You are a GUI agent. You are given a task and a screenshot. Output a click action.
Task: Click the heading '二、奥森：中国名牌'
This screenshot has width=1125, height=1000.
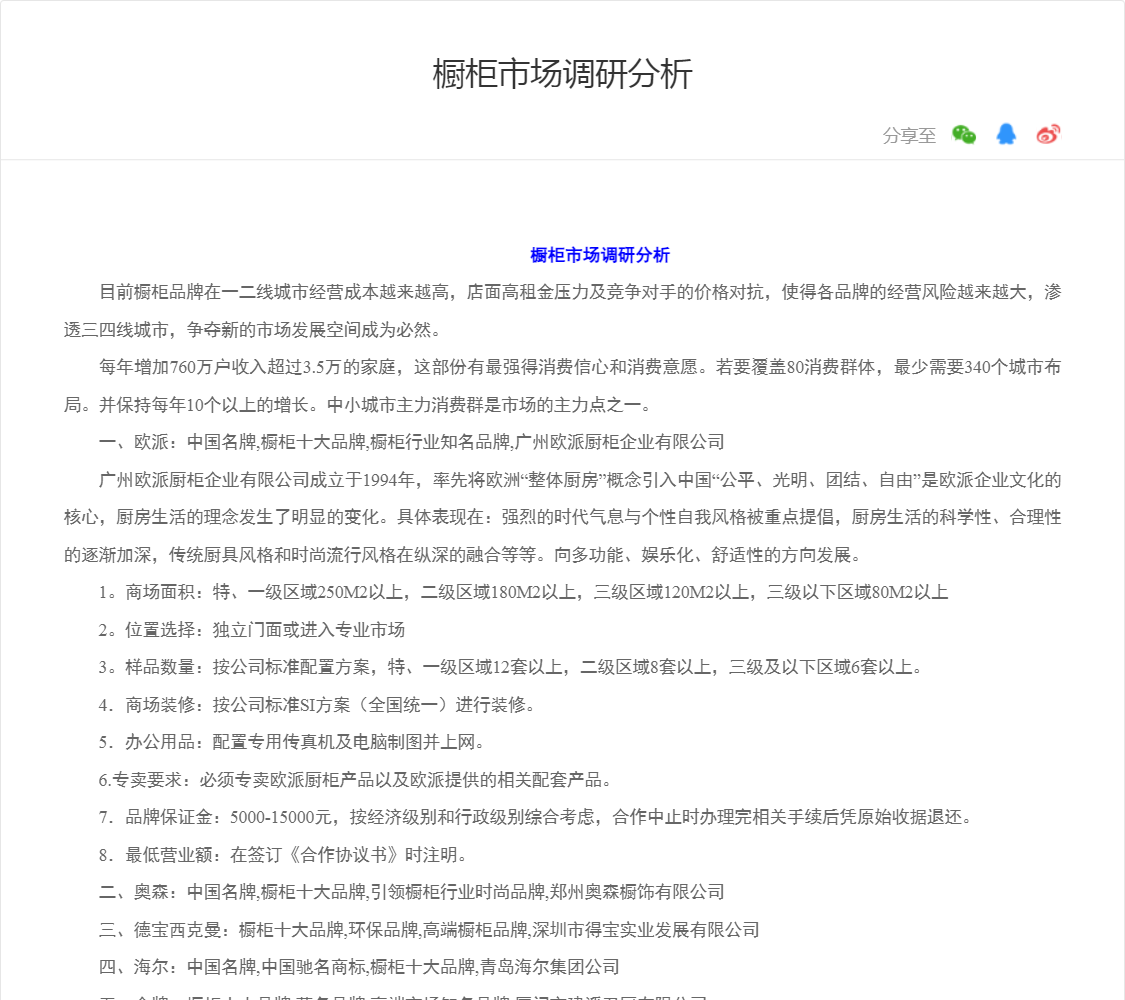pyautogui.click(x=411, y=892)
